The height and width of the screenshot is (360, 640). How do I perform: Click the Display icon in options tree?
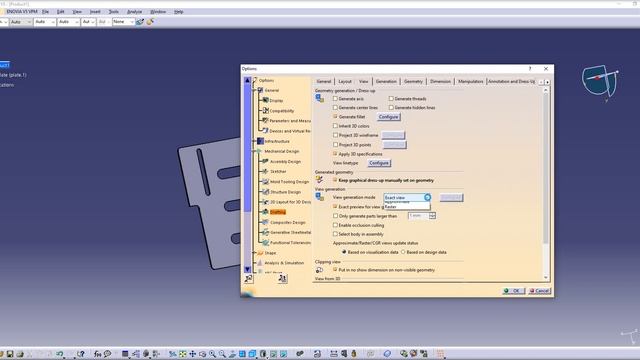[x=265, y=100]
